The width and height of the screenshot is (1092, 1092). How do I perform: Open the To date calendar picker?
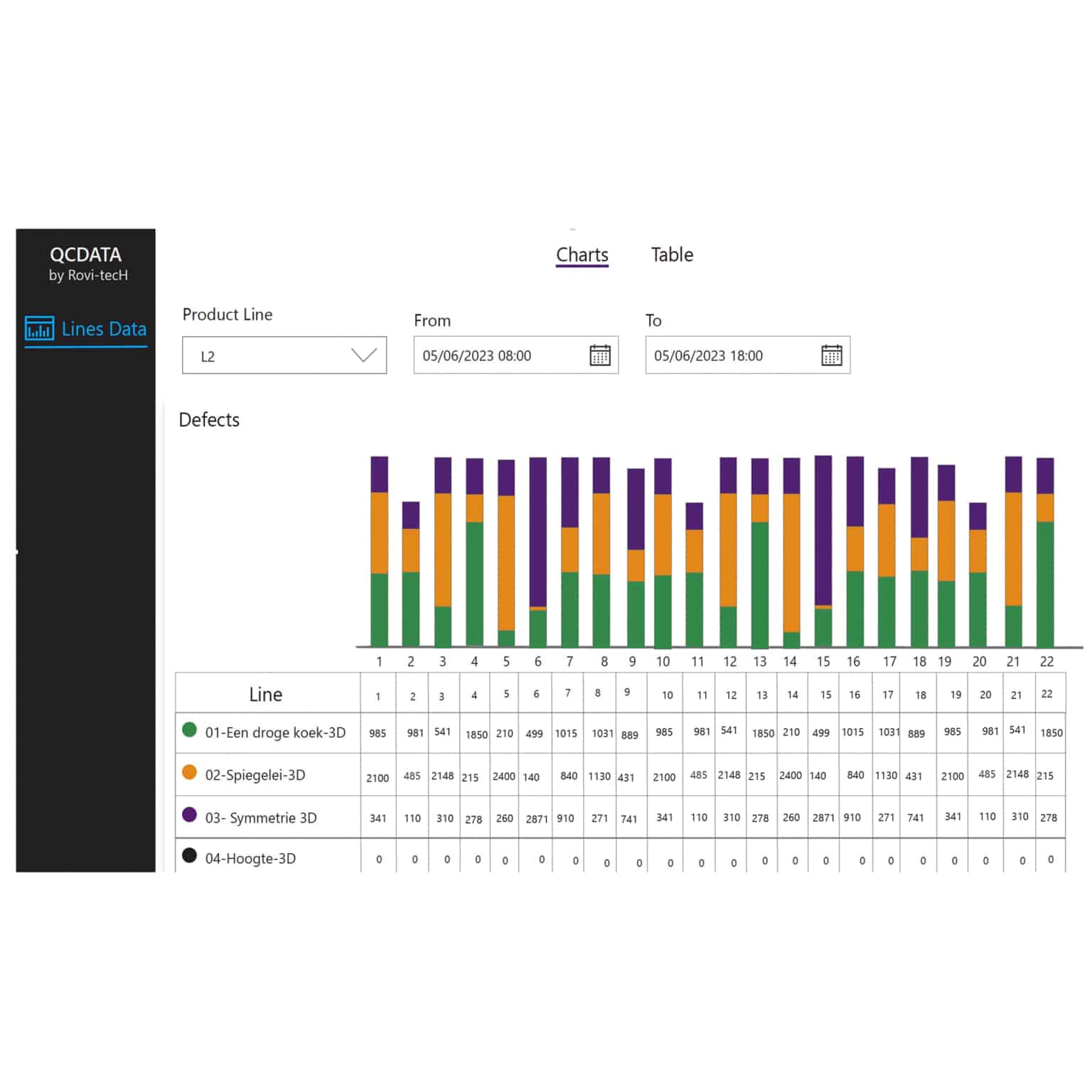pos(832,355)
